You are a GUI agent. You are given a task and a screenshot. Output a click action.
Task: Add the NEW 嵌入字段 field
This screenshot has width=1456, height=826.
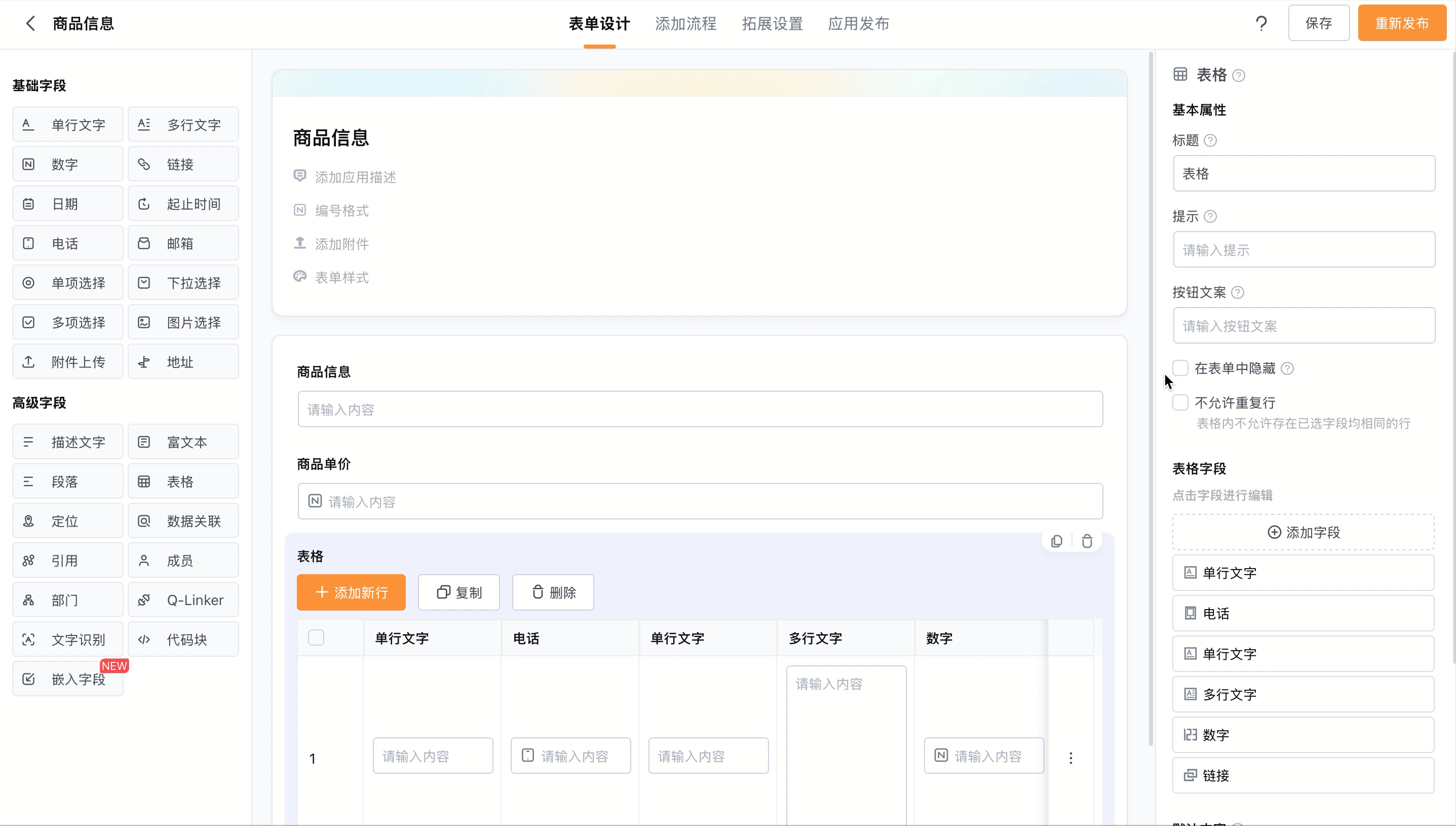67,679
